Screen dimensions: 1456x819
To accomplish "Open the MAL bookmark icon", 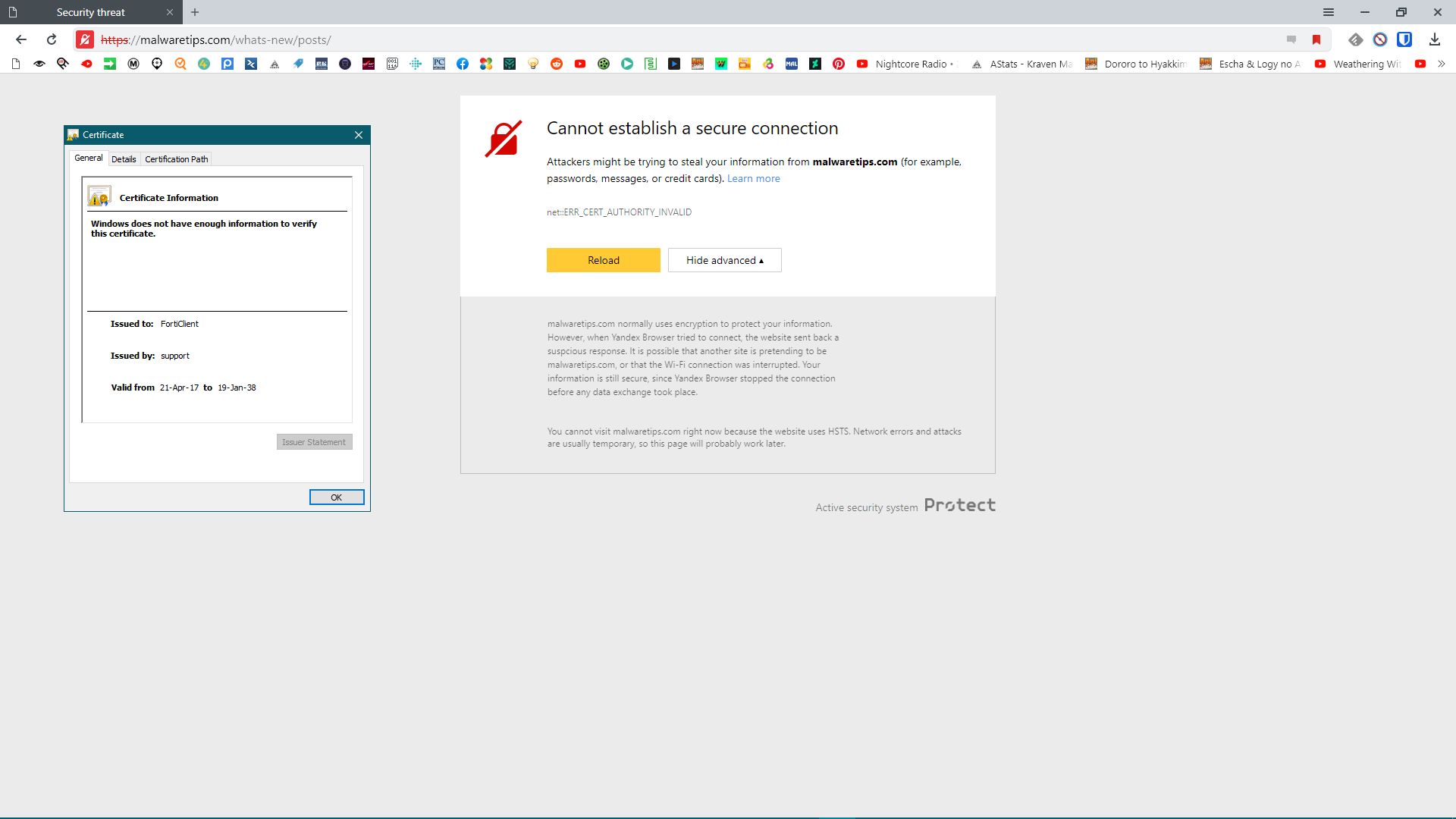I will (x=792, y=64).
